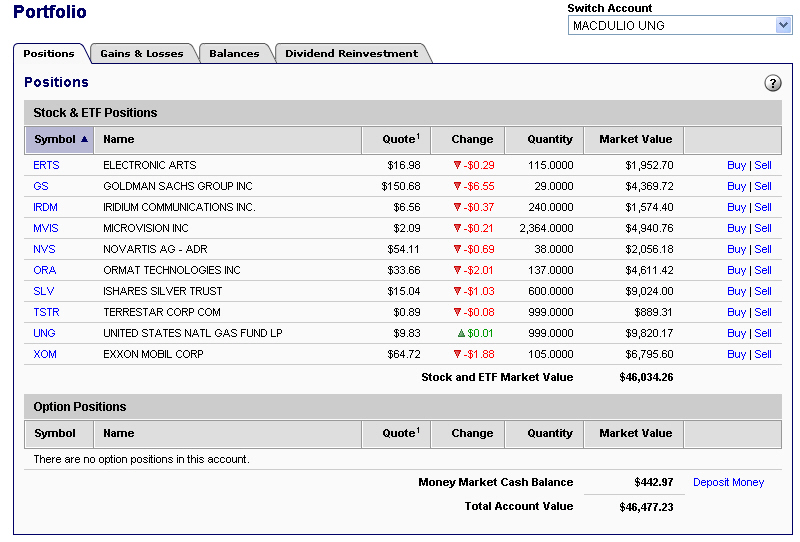The image size is (800, 542).
Task: Open the NVS symbol link
Action: (44, 249)
